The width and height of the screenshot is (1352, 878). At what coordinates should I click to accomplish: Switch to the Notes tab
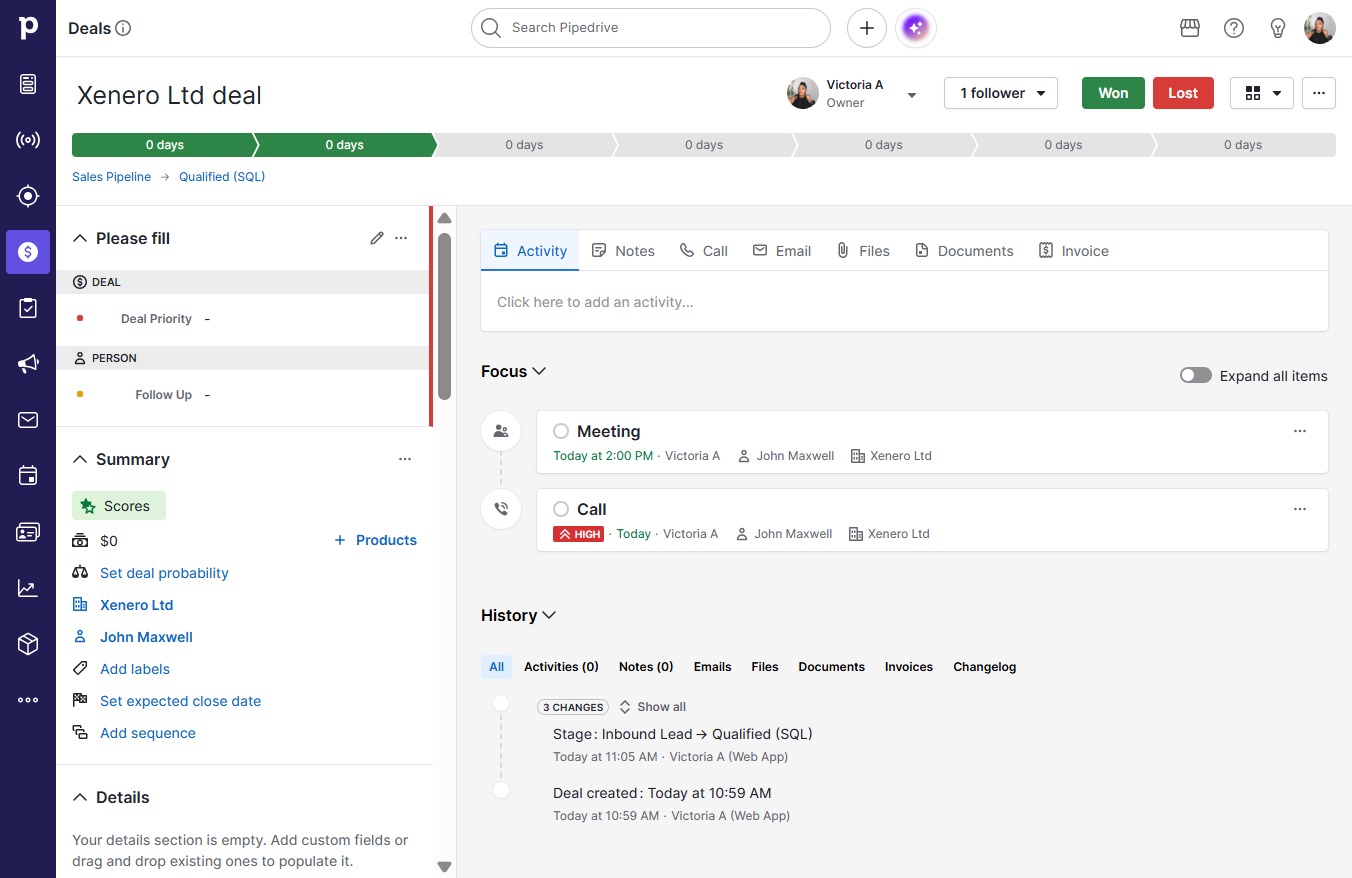pos(623,251)
